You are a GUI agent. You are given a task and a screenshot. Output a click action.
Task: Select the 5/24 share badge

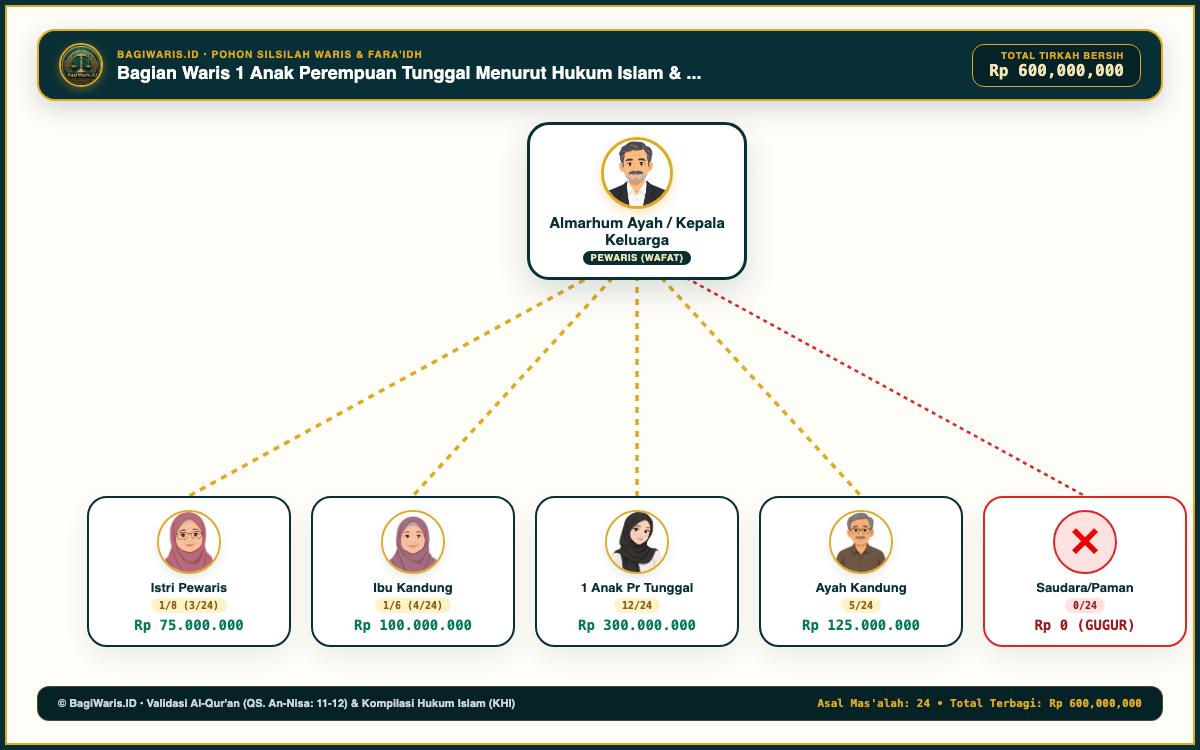(x=861, y=605)
